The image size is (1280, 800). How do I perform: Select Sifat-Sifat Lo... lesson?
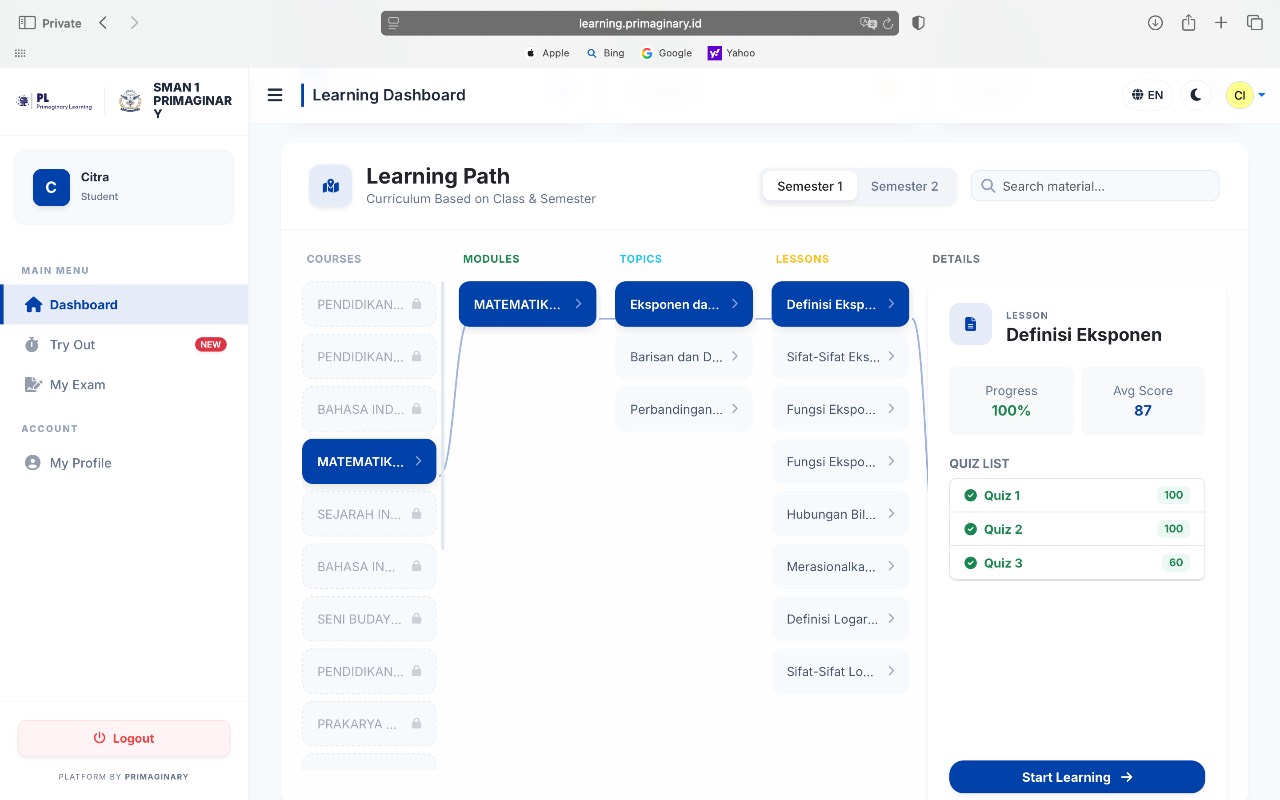click(840, 671)
